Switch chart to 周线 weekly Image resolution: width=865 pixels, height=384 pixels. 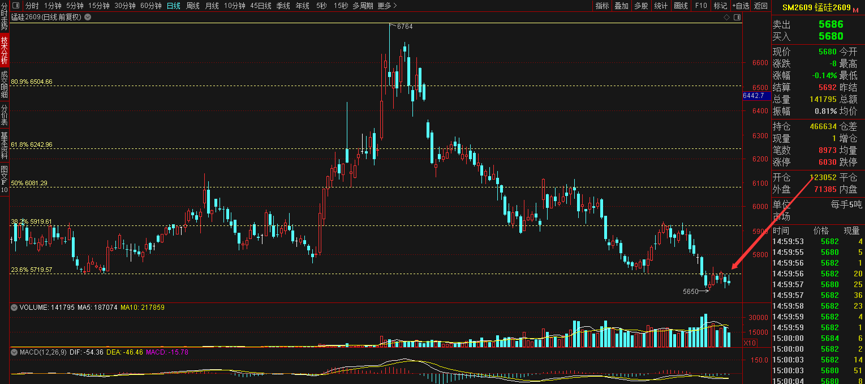(193, 6)
